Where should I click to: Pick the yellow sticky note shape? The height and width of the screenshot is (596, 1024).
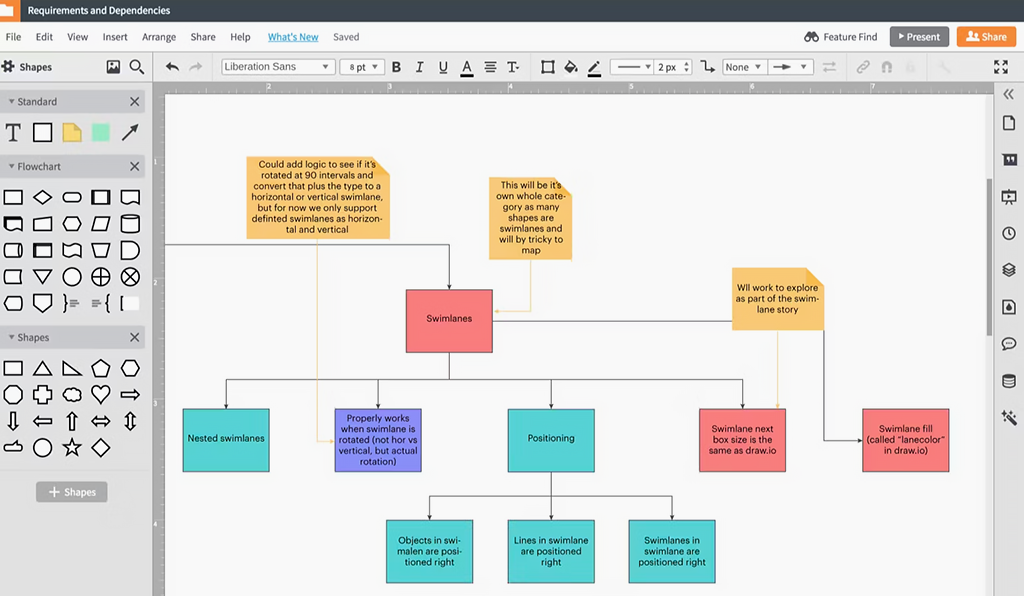pos(72,132)
